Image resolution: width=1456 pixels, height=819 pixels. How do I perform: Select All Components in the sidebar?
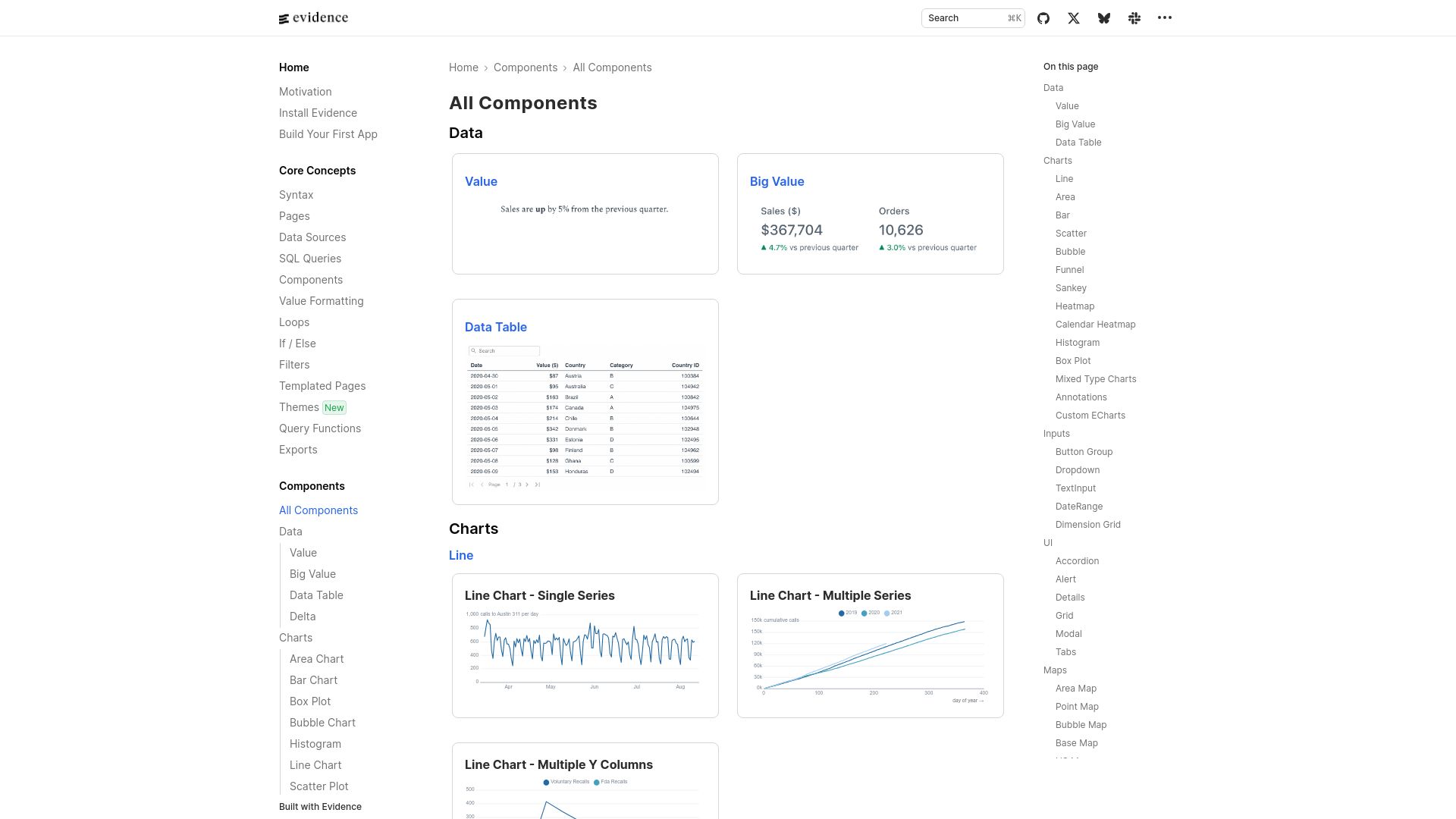tap(318, 510)
